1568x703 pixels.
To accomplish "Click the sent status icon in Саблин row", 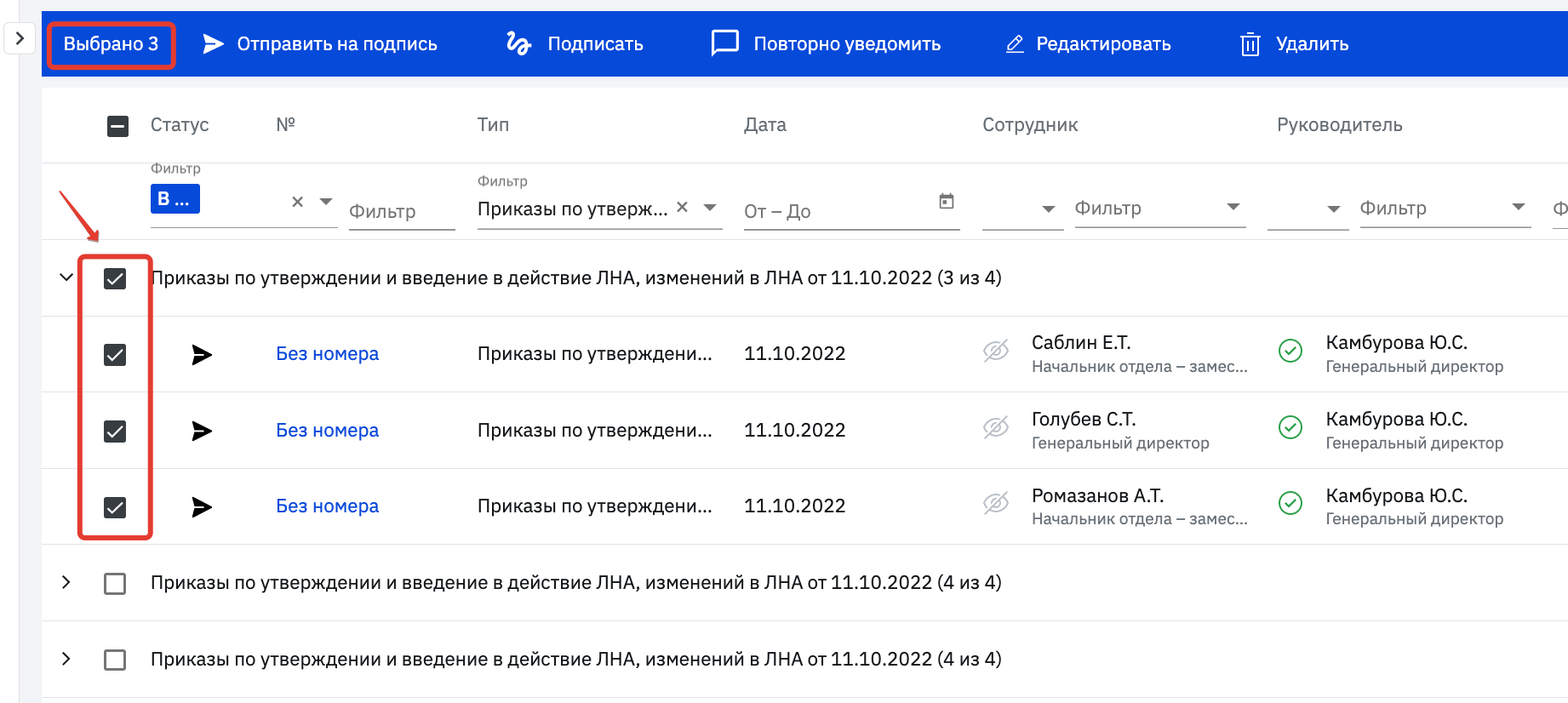I will 202,355.
